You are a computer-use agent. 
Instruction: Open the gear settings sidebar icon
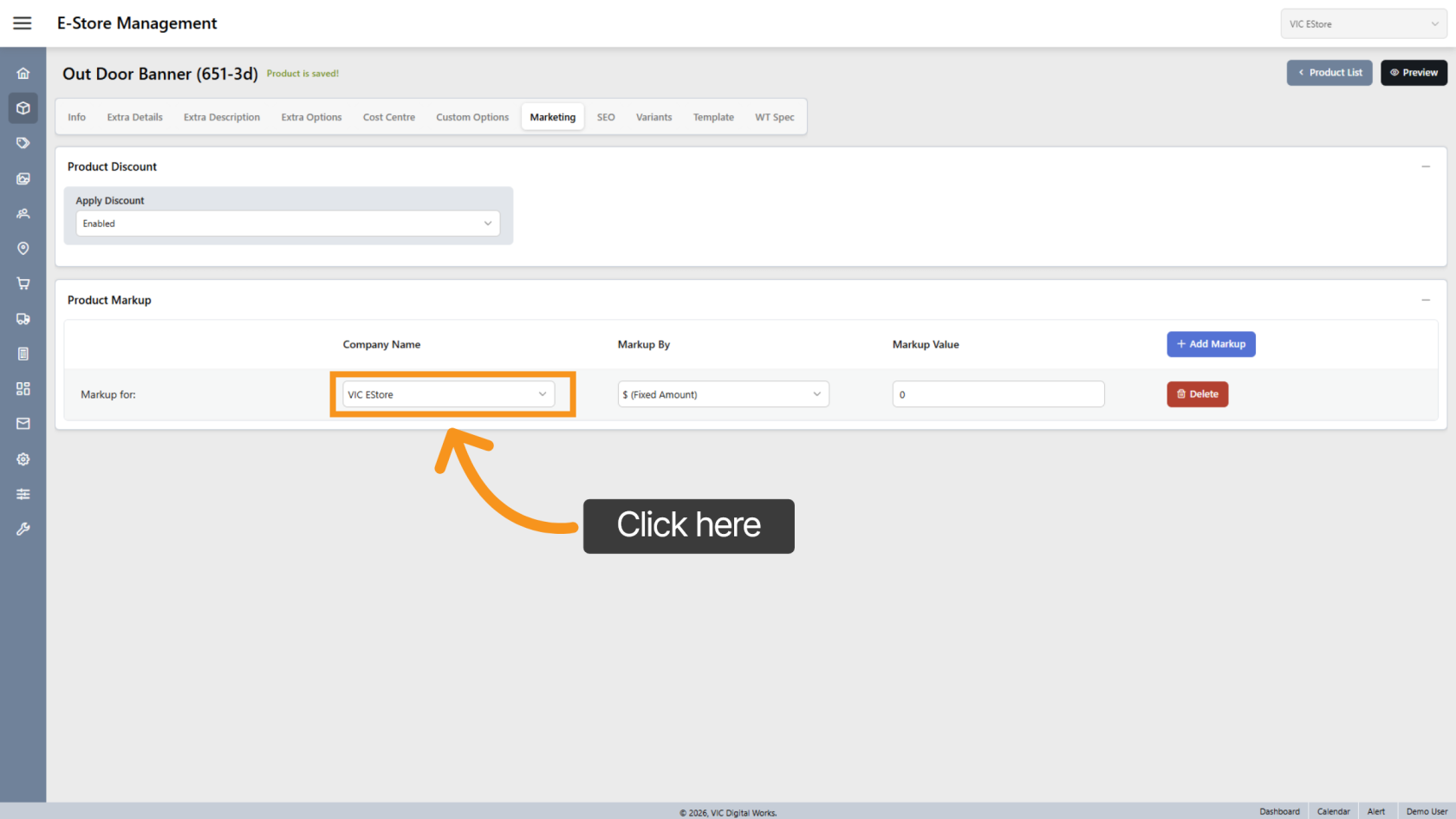[23, 459]
